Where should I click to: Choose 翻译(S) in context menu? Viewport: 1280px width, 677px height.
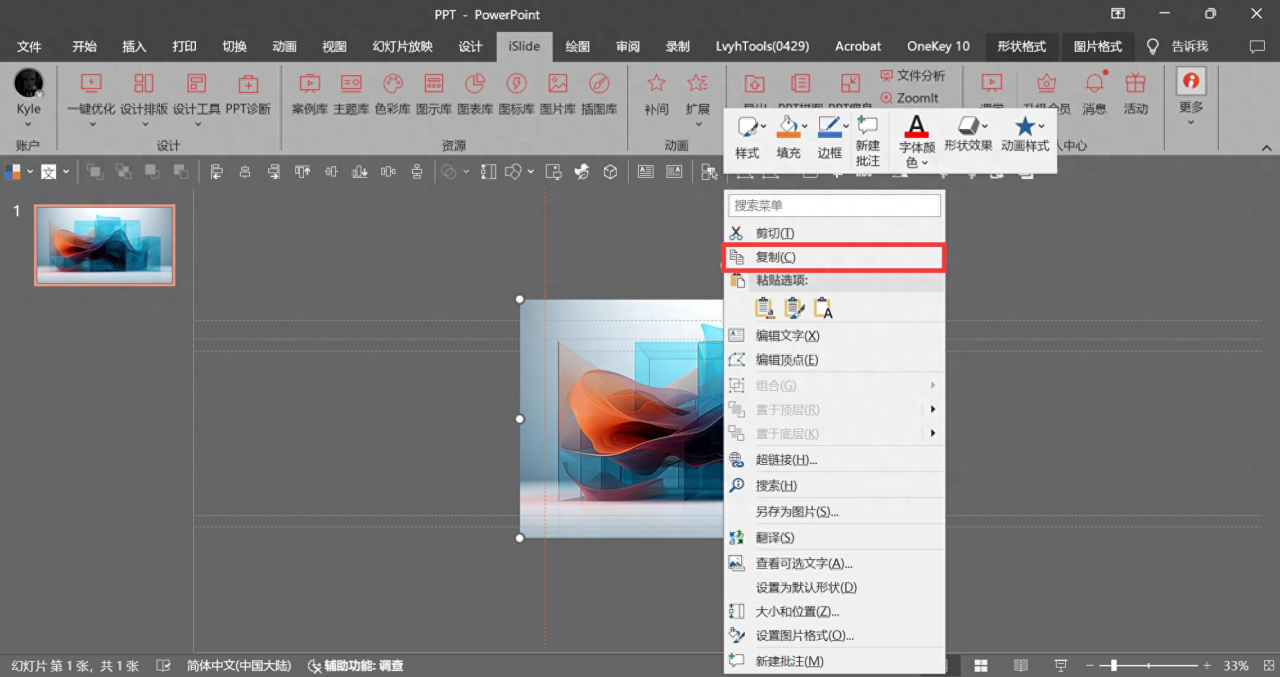(835, 538)
